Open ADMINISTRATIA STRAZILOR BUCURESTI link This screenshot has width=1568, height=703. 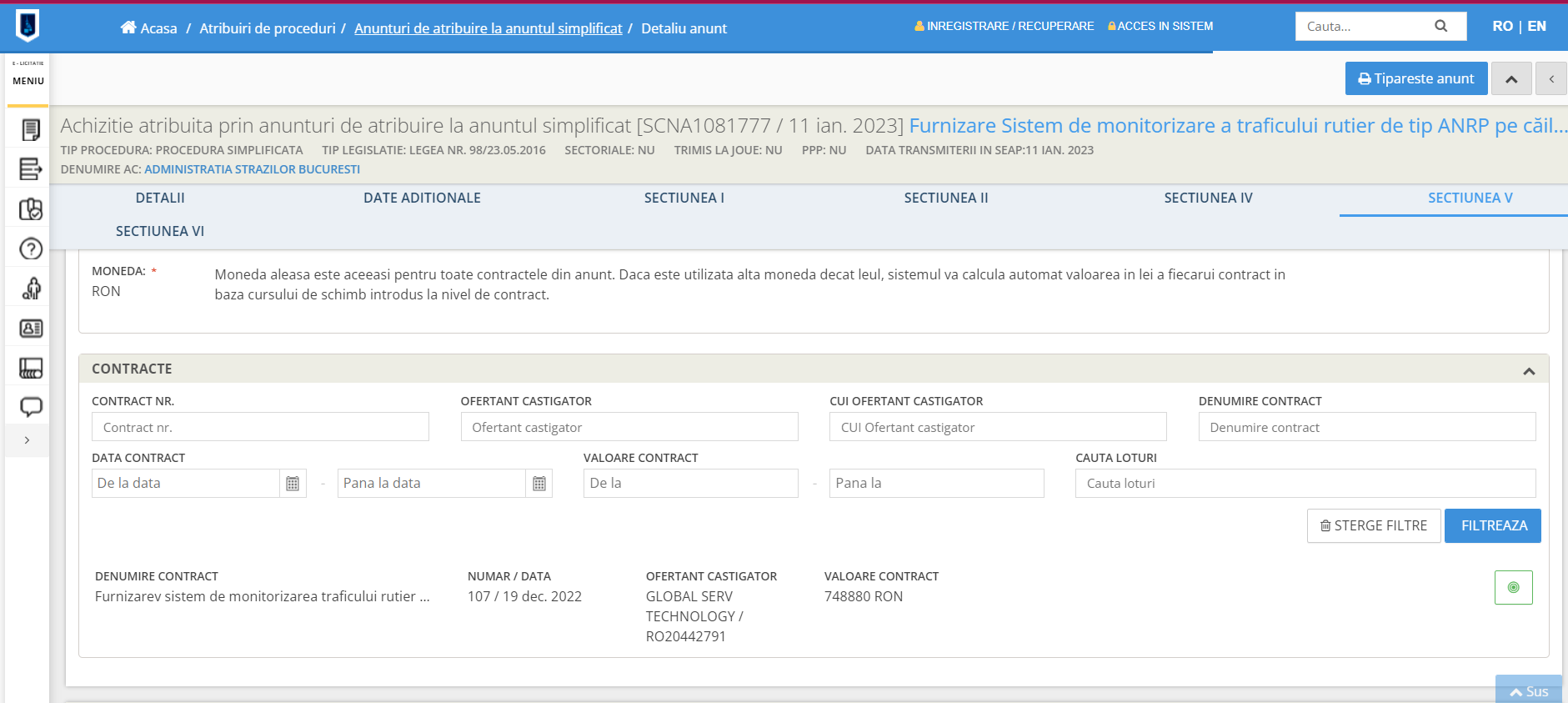point(252,169)
